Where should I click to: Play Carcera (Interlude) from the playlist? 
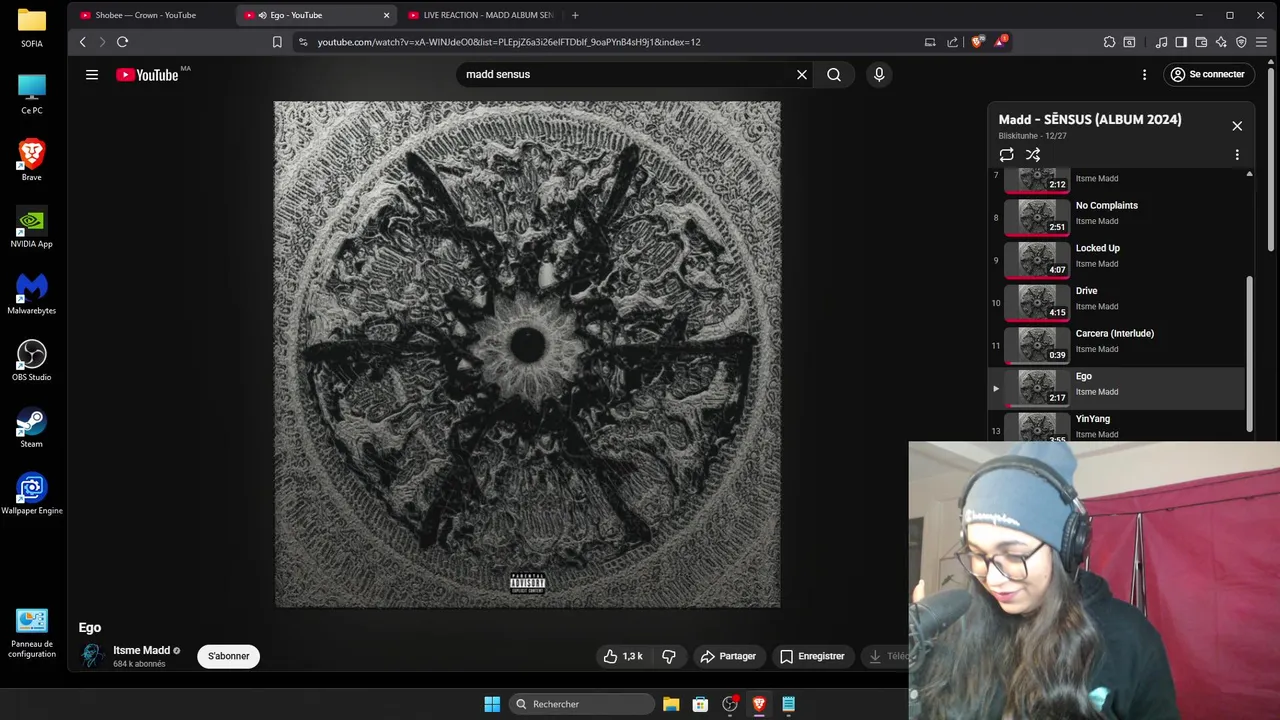coord(1117,345)
